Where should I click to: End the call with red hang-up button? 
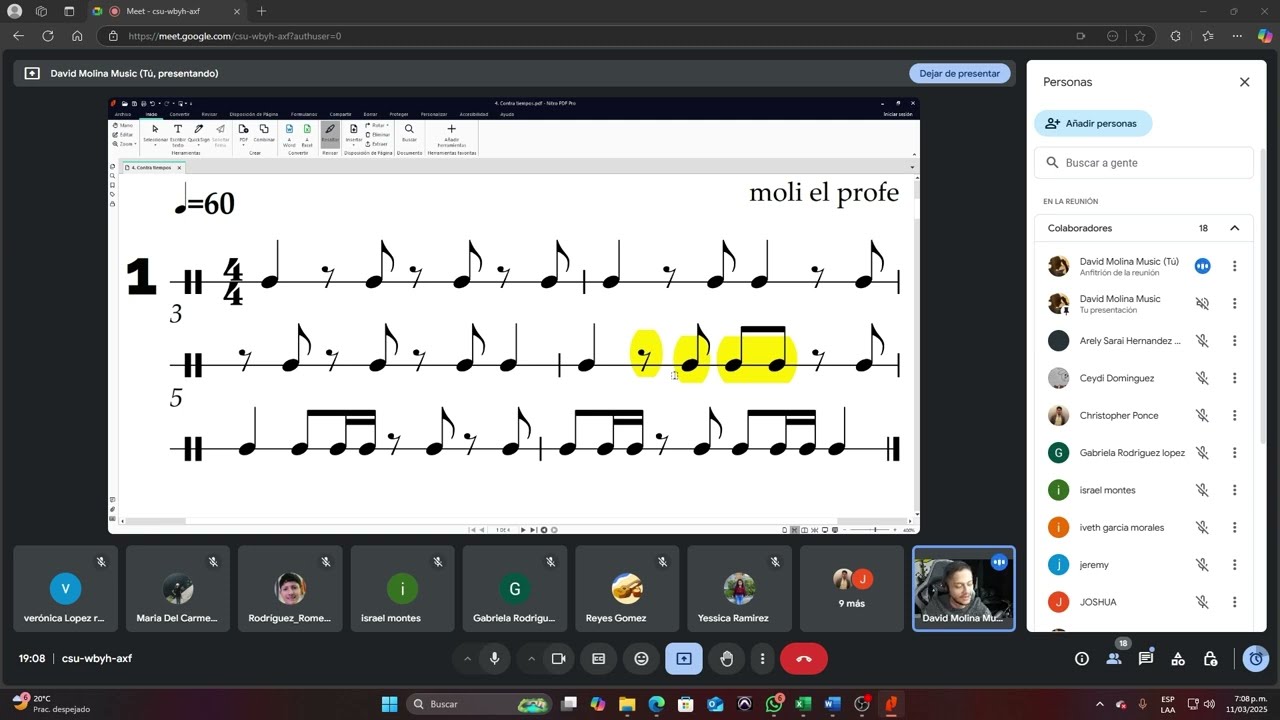tap(803, 659)
